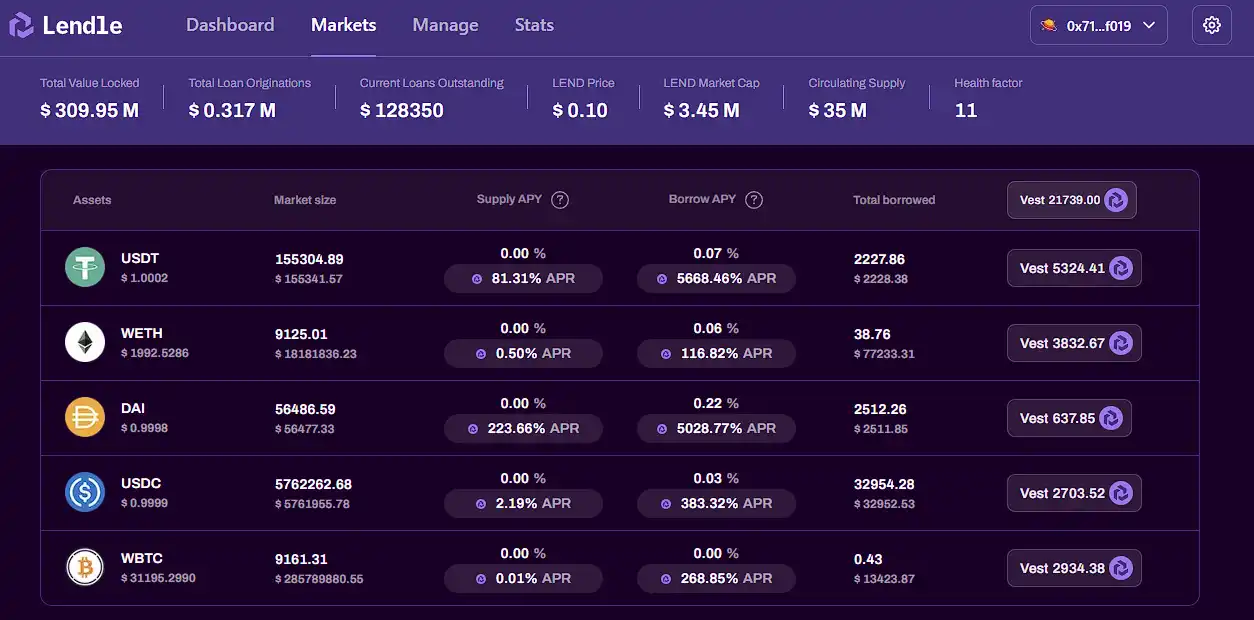Click the USDT 81.31% APR supply badge

(x=523, y=279)
